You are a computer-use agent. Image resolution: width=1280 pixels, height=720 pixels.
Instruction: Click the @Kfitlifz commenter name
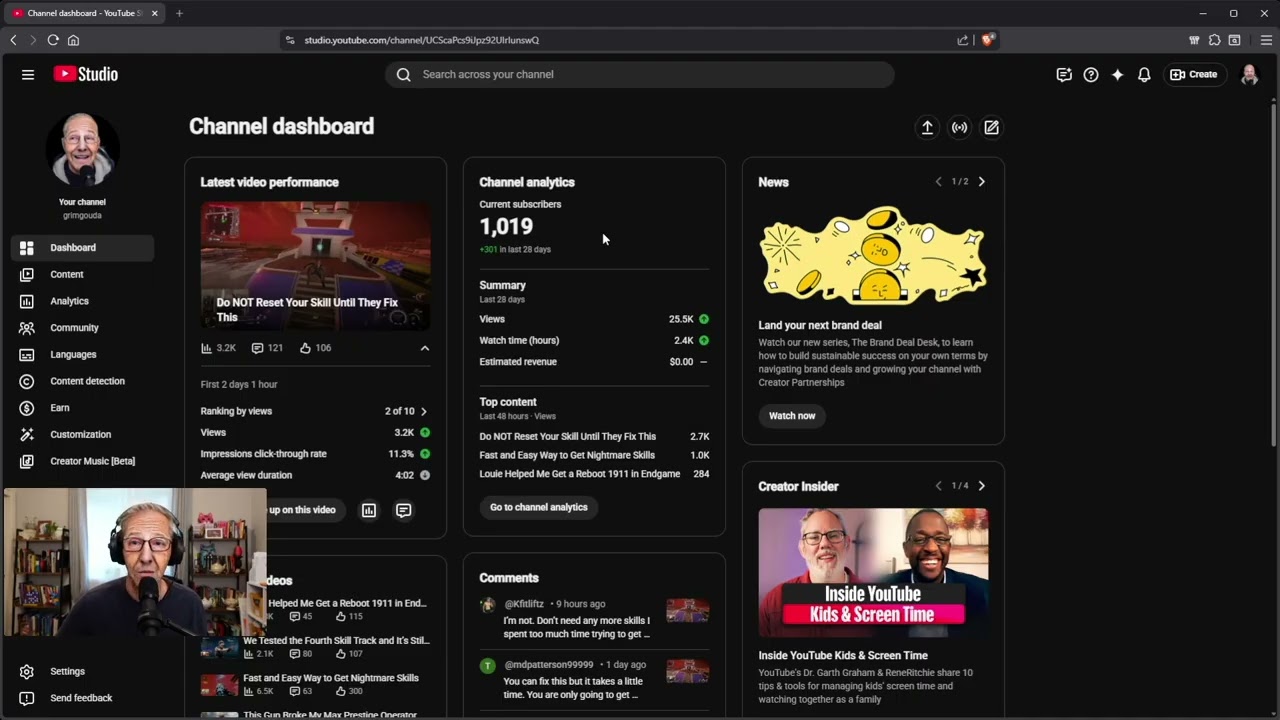click(x=524, y=604)
